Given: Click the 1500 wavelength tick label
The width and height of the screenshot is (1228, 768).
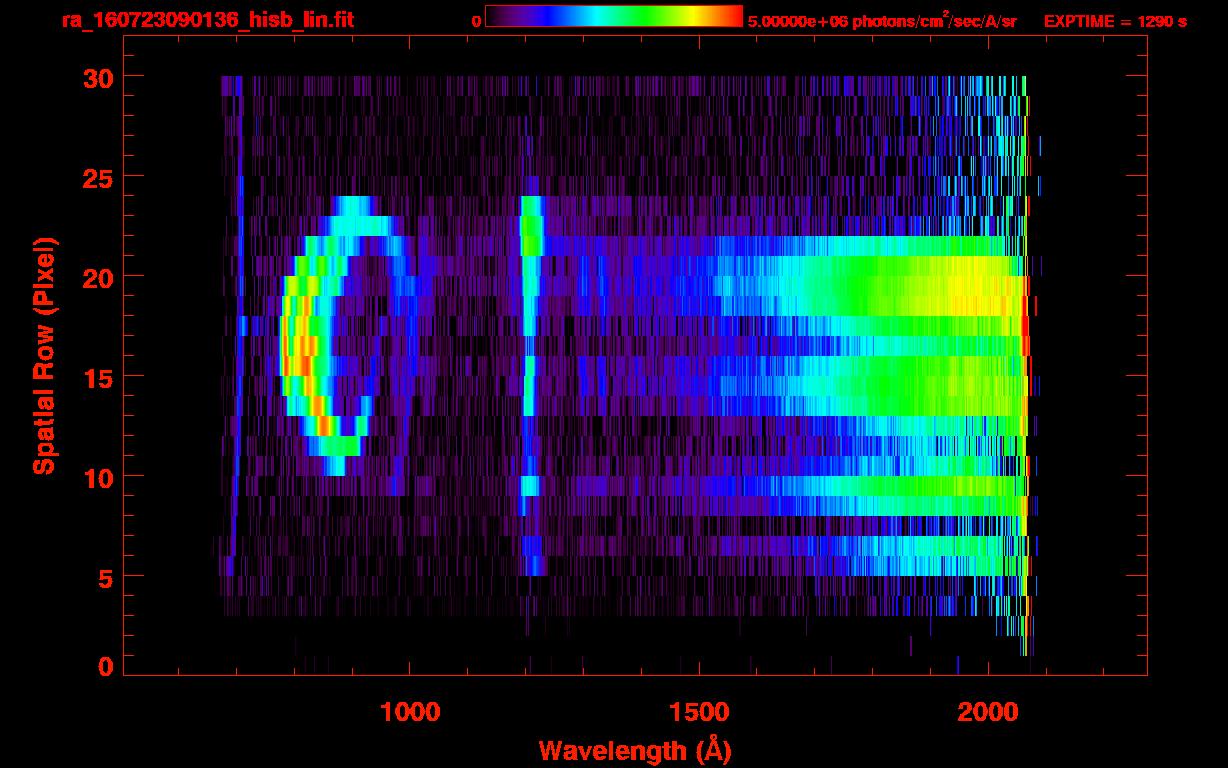Looking at the screenshot, I should tap(699, 711).
